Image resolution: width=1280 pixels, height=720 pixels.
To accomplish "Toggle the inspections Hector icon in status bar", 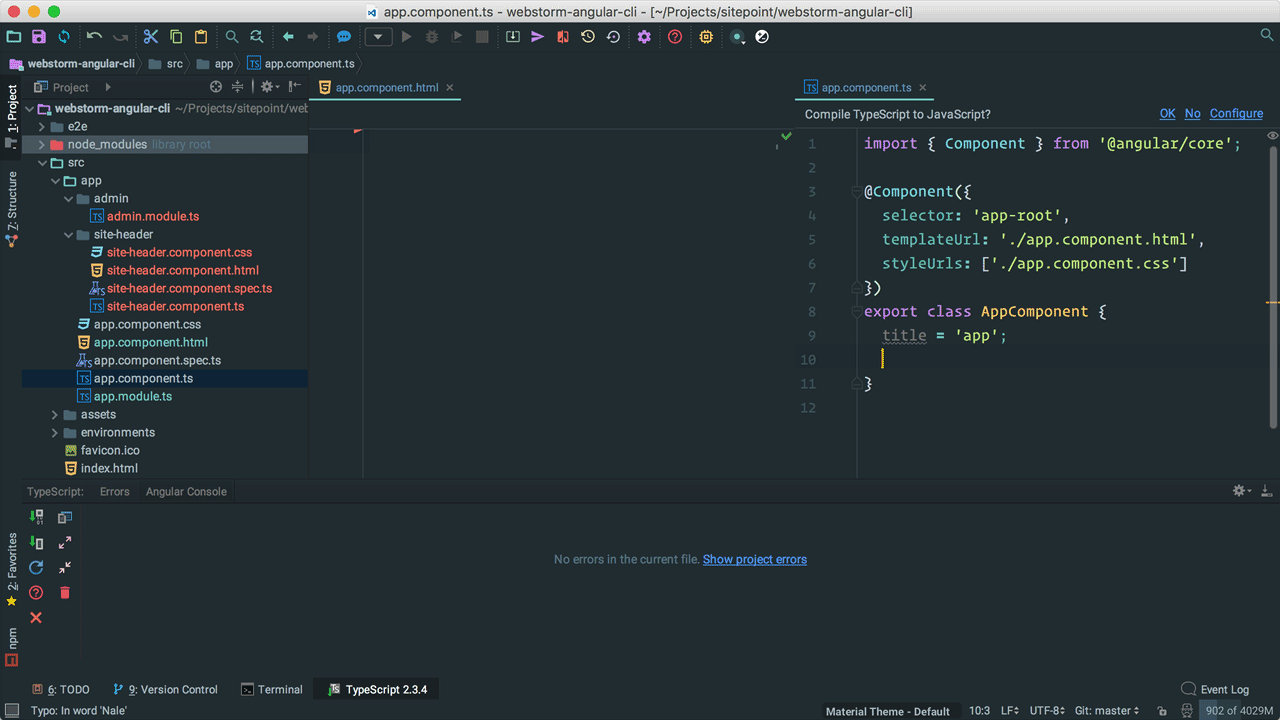I will [x=1184, y=711].
